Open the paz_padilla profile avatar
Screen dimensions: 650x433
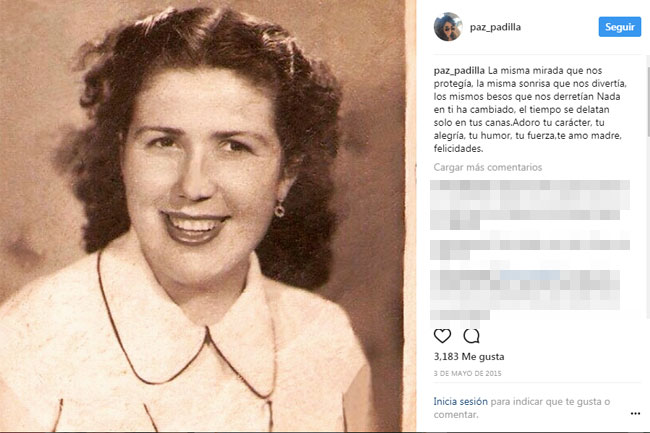click(448, 27)
